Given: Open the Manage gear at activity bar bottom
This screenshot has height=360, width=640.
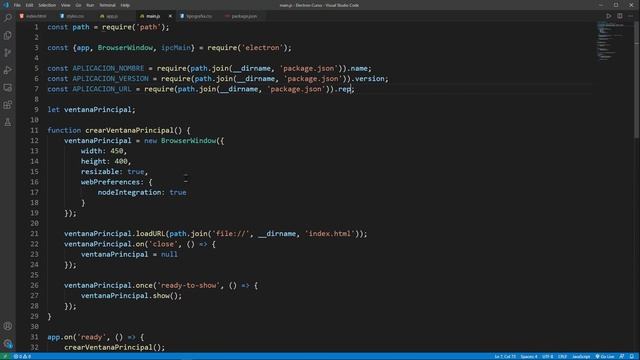Looking at the screenshot, I should 8,344.
